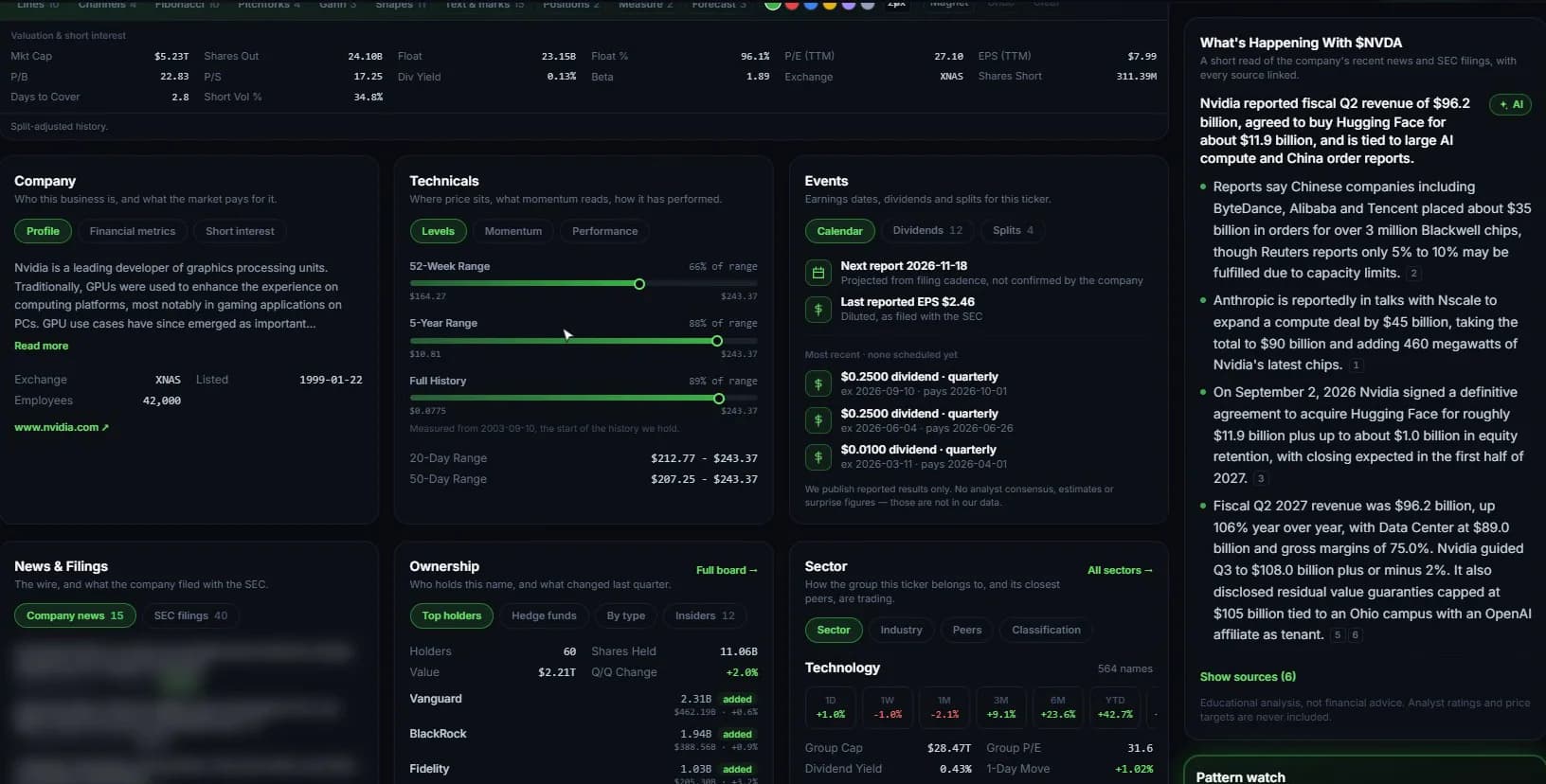The width and height of the screenshot is (1546, 784).
Task: Select Performance in the Technicals card
Action: 604,231
